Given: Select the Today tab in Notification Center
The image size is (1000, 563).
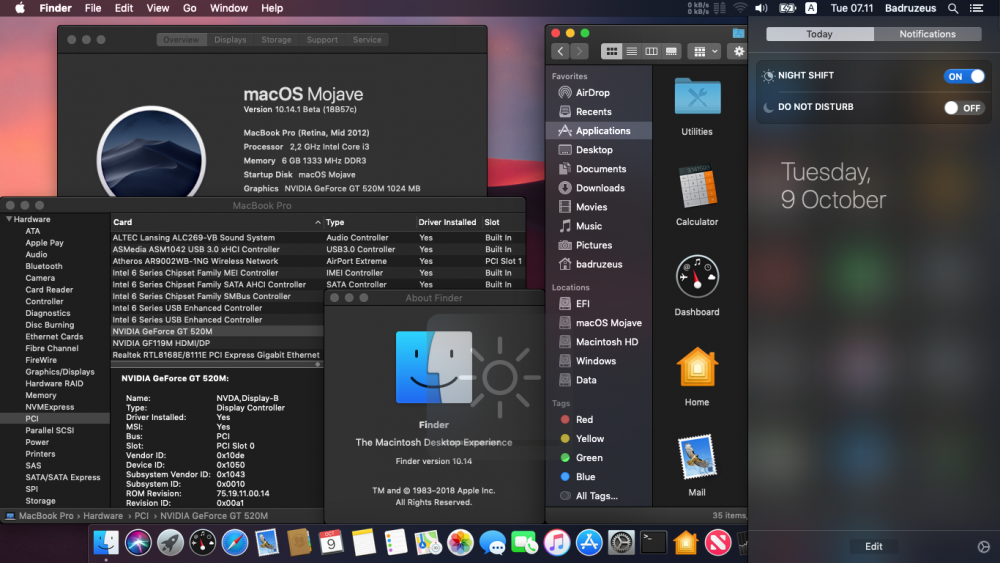Looking at the screenshot, I should 820,34.
